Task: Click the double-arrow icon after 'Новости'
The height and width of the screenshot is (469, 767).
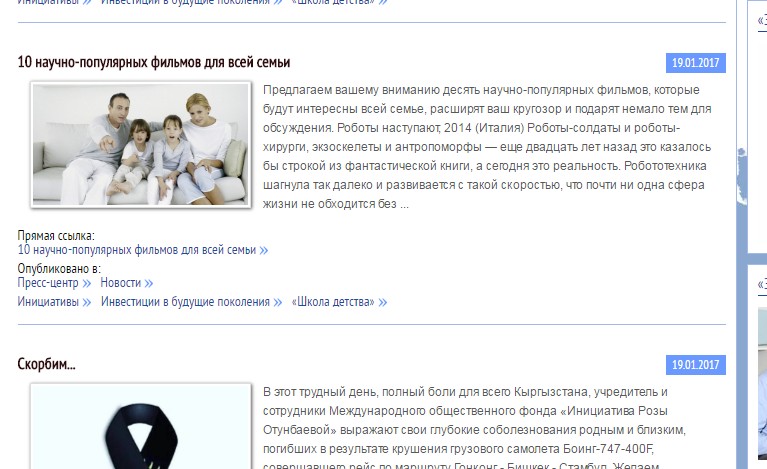Action: pos(149,284)
